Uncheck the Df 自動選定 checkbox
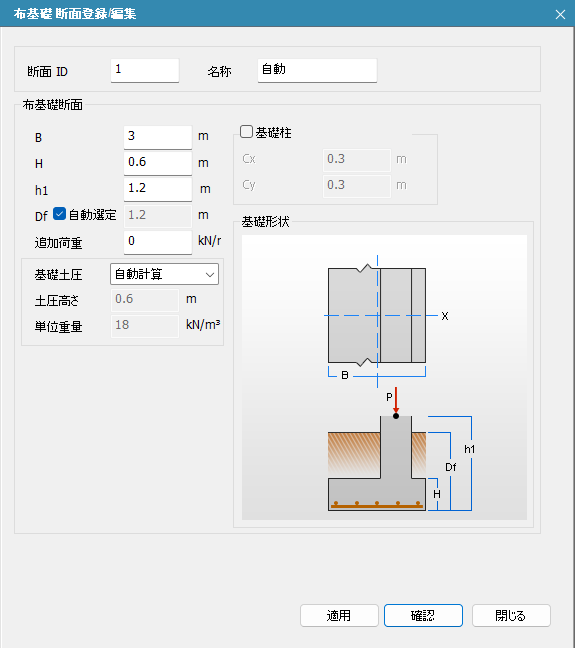Viewport: 575px width, 648px height. (60, 214)
